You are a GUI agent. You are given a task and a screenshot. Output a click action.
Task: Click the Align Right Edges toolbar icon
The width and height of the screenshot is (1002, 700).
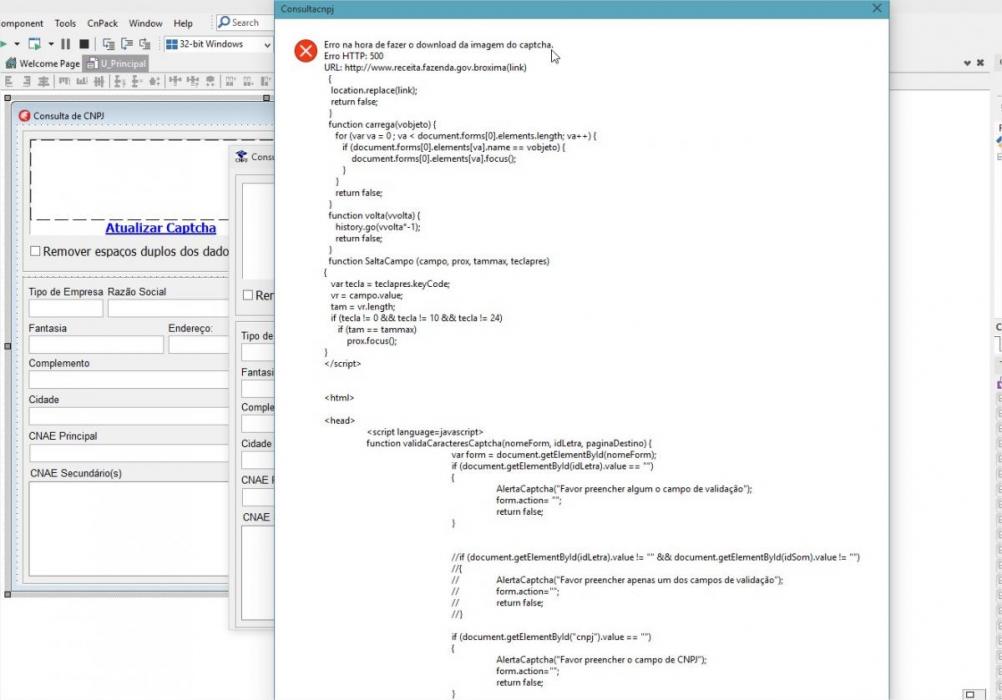coord(27,81)
